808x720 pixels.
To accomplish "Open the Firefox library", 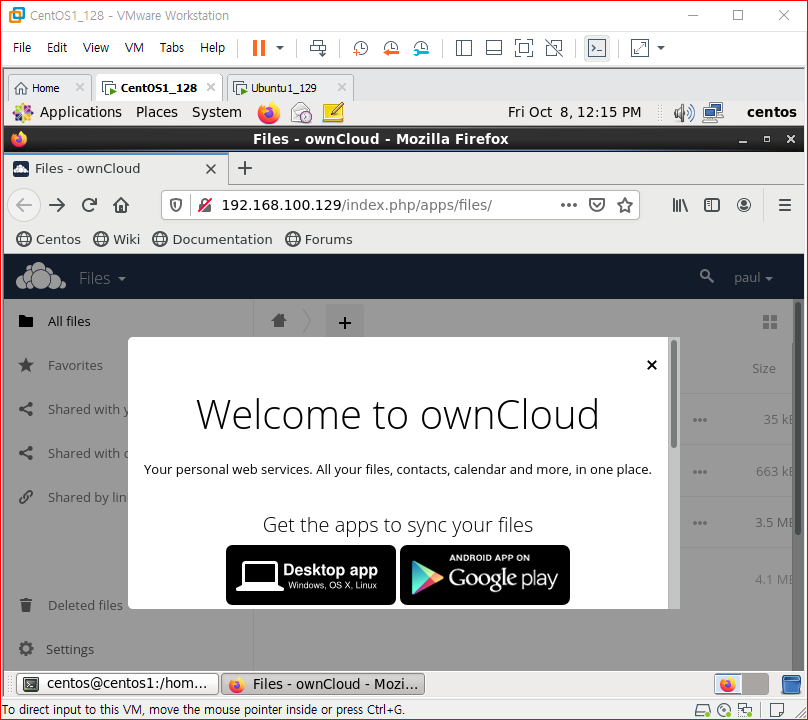I will tap(680, 205).
